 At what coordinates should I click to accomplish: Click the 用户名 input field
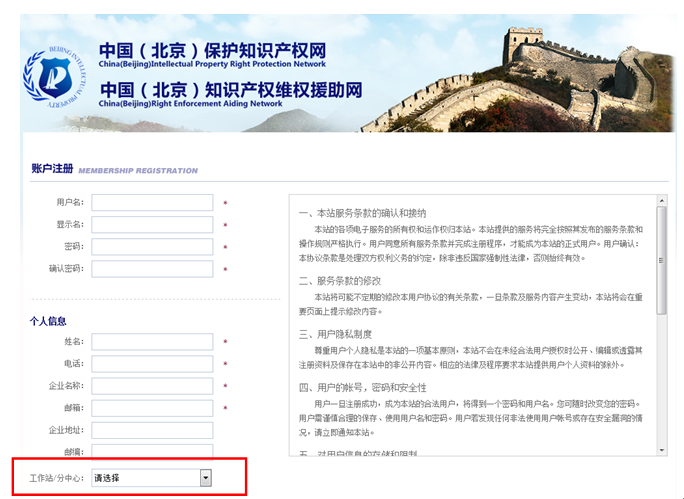tap(152, 203)
